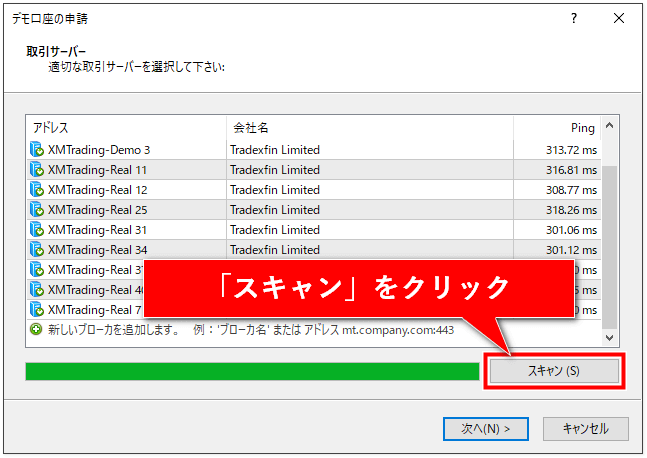Click ping value 301.06 ms
Viewport: 647px width, 458px height.
571,230
